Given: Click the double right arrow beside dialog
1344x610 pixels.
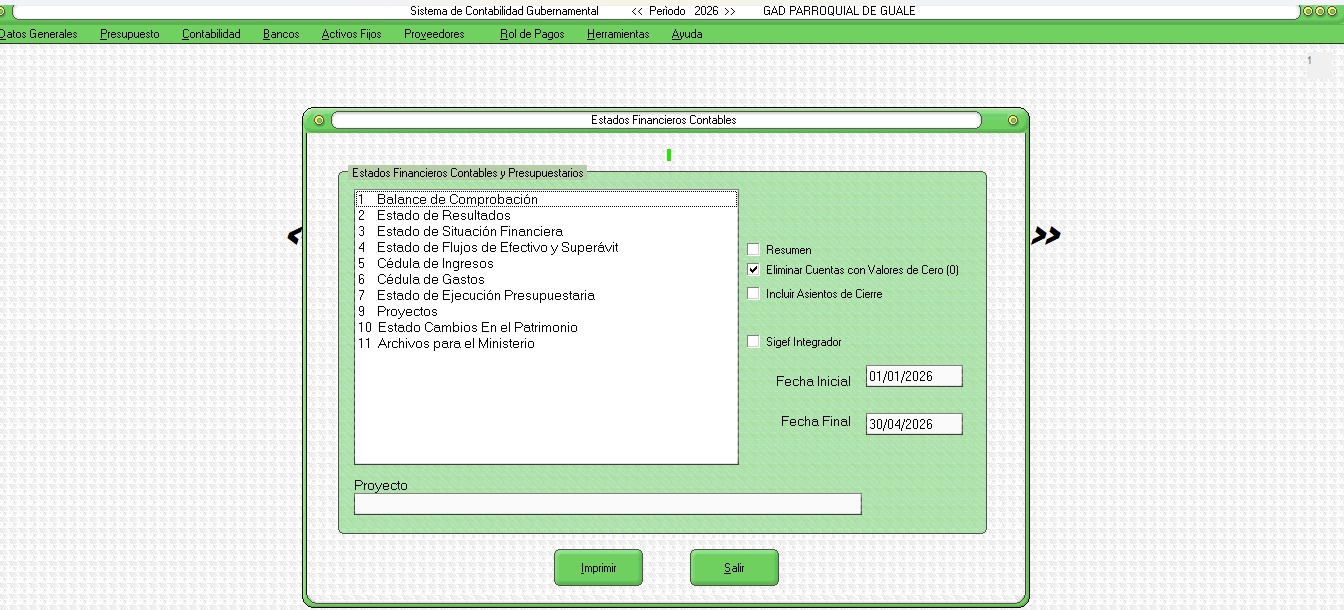Looking at the screenshot, I should pyautogui.click(x=1046, y=236).
